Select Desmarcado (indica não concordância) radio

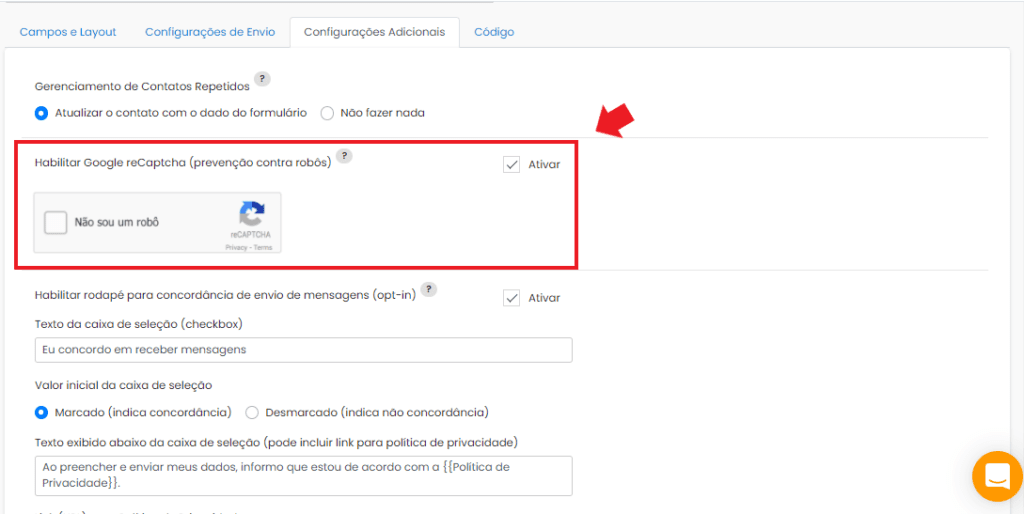pyautogui.click(x=252, y=413)
